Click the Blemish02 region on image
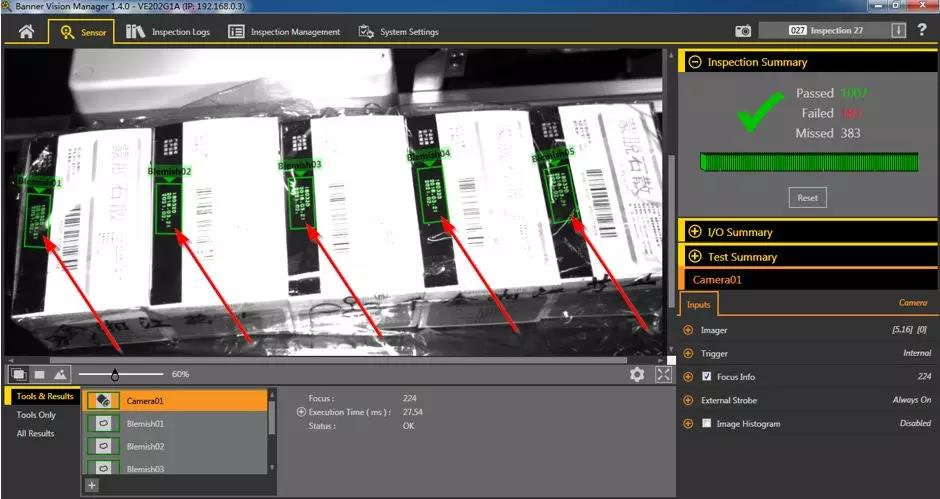Screen dimensions: 940x499 pyautogui.click(x=168, y=208)
